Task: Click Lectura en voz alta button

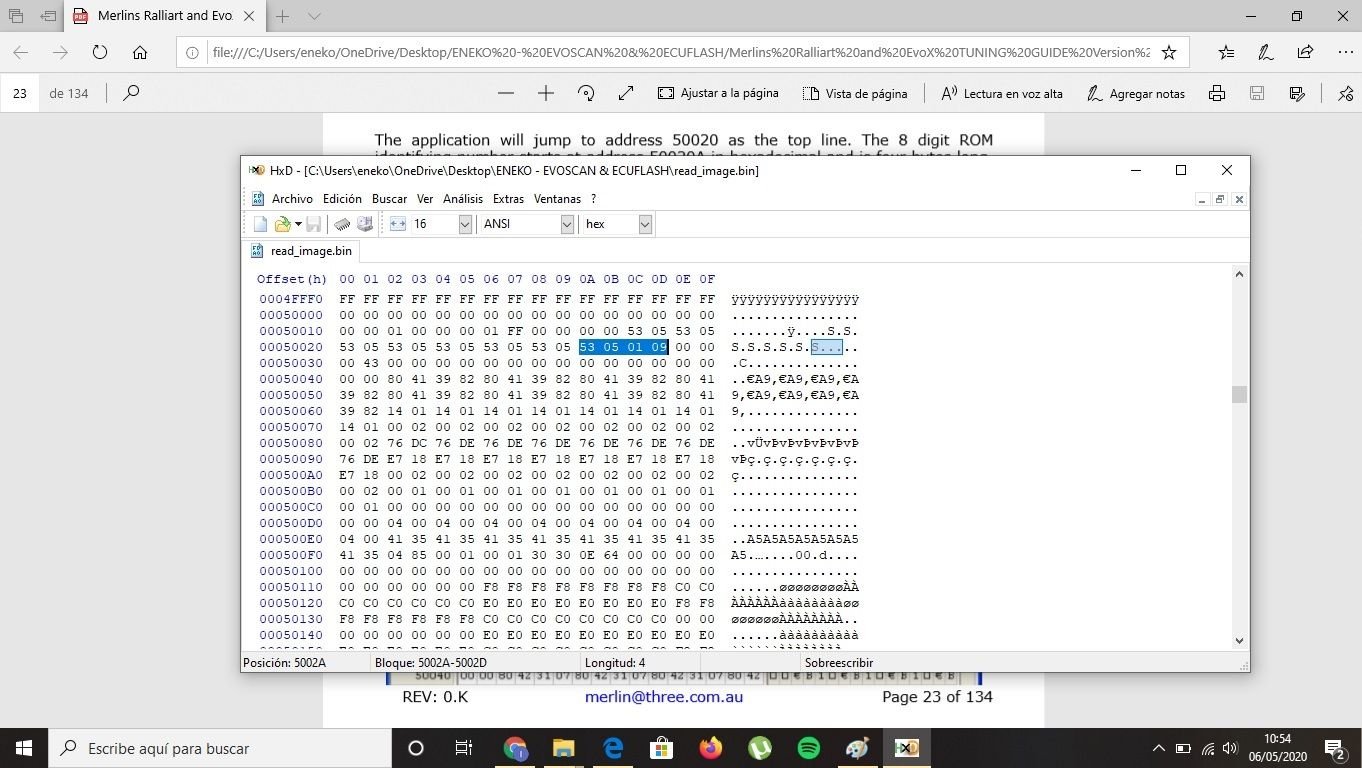Action: tap(1001, 93)
